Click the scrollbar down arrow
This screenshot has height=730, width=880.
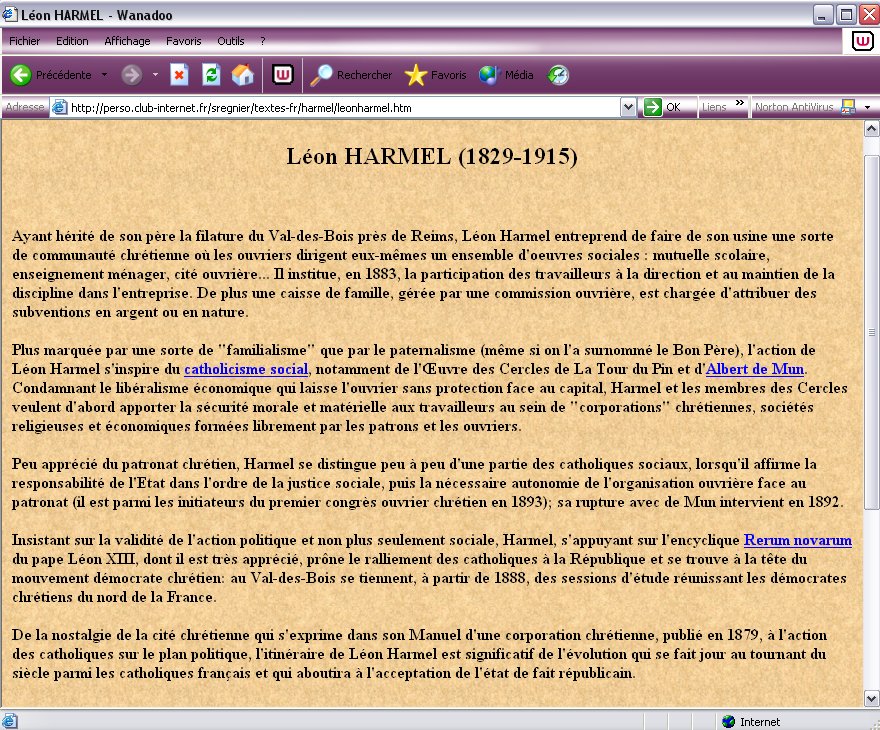pyautogui.click(x=872, y=699)
